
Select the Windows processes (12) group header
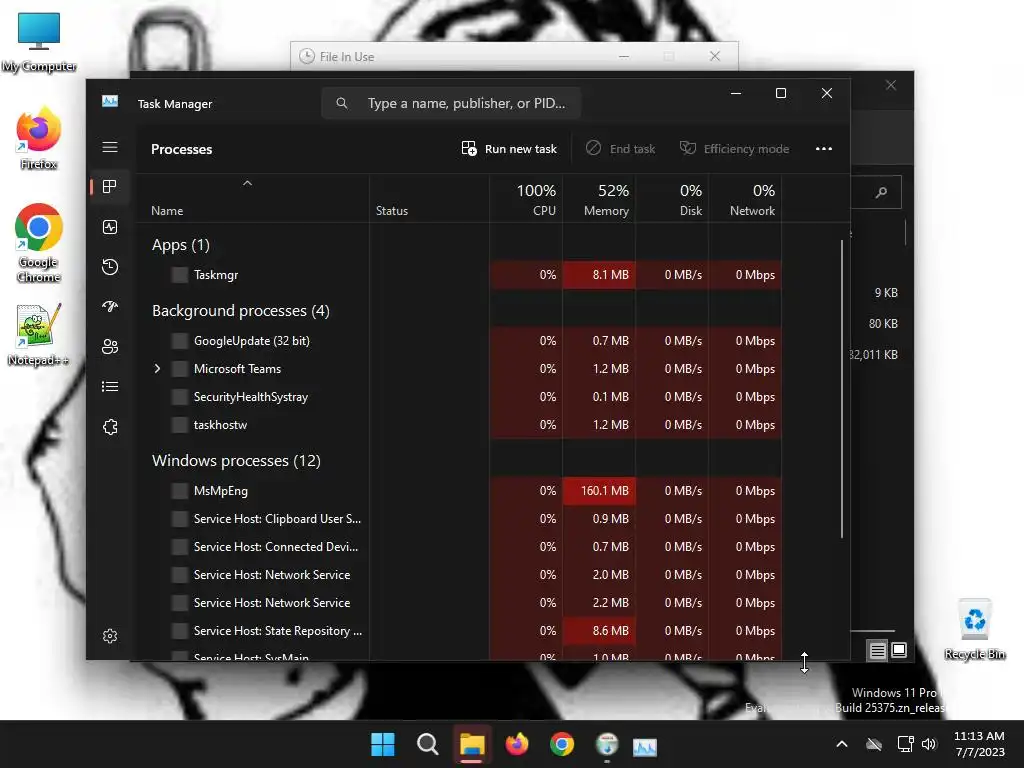coord(236,461)
